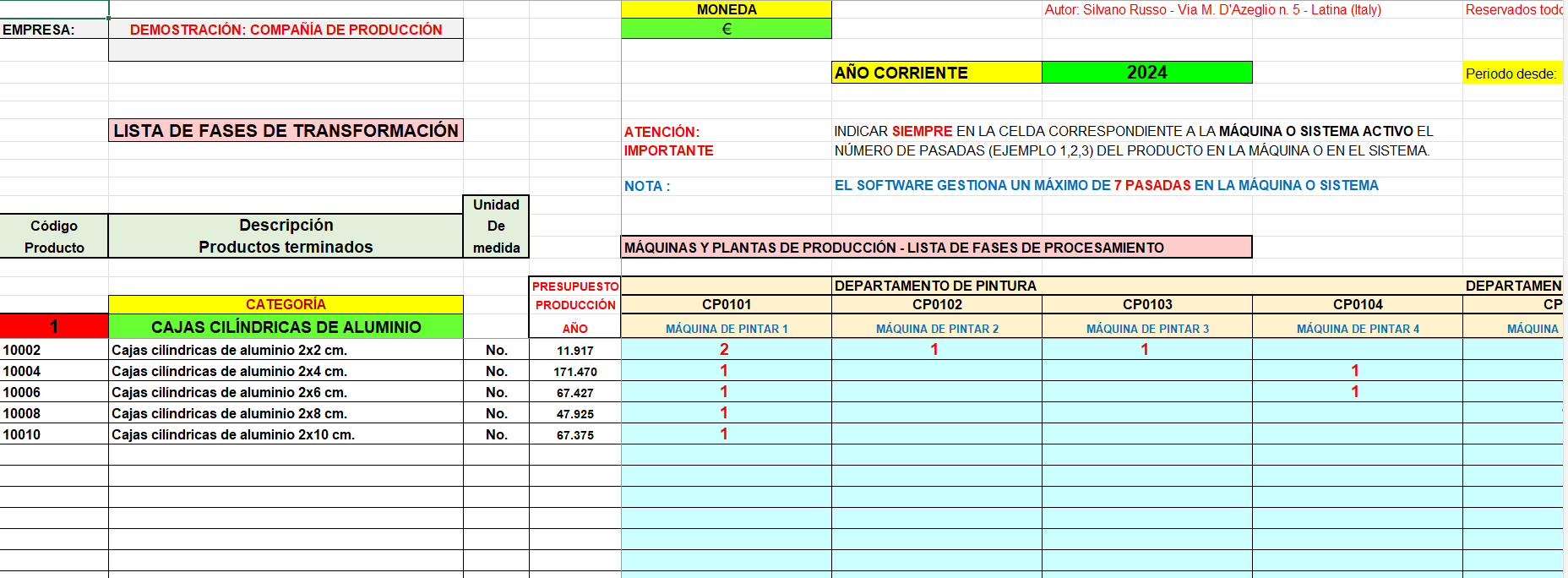
Task: Select the Periodo desde: yellow cell
Action: coord(1512,74)
